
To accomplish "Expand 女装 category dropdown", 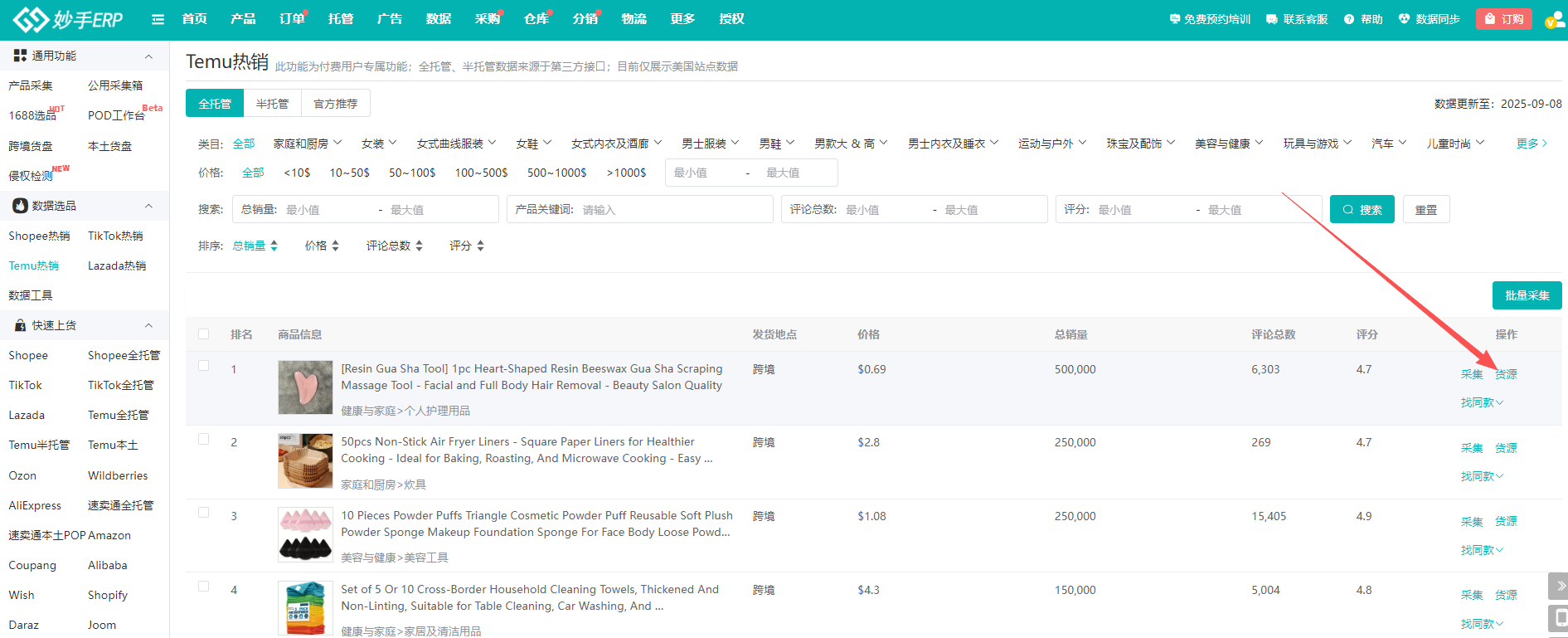I will [x=379, y=144].
